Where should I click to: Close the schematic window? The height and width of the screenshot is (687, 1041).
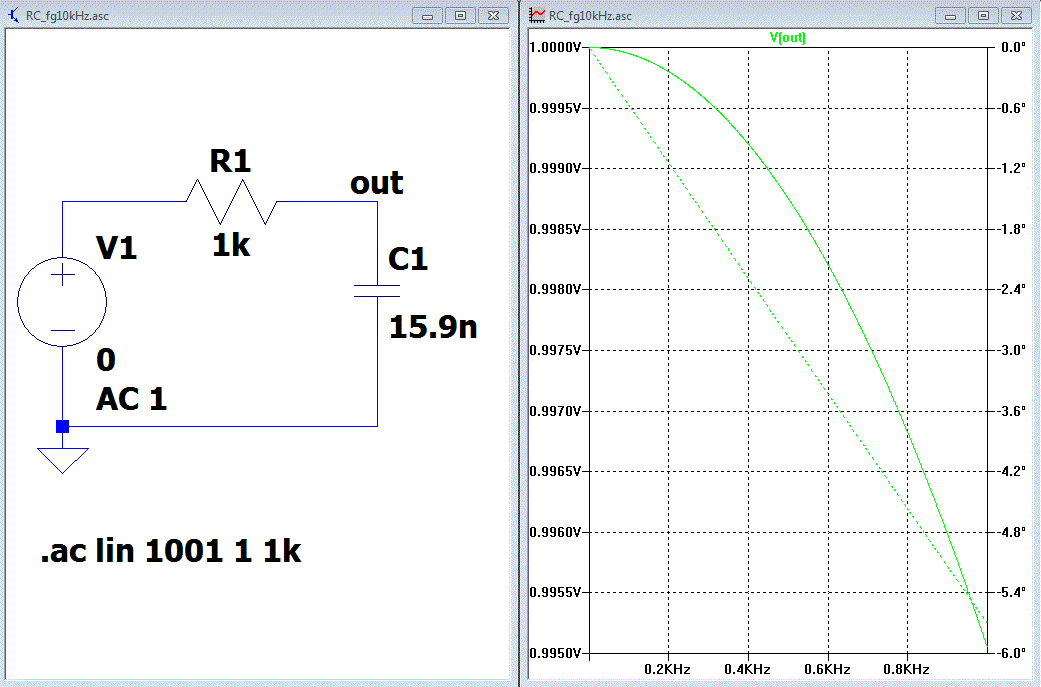click(x=493, y=15)
